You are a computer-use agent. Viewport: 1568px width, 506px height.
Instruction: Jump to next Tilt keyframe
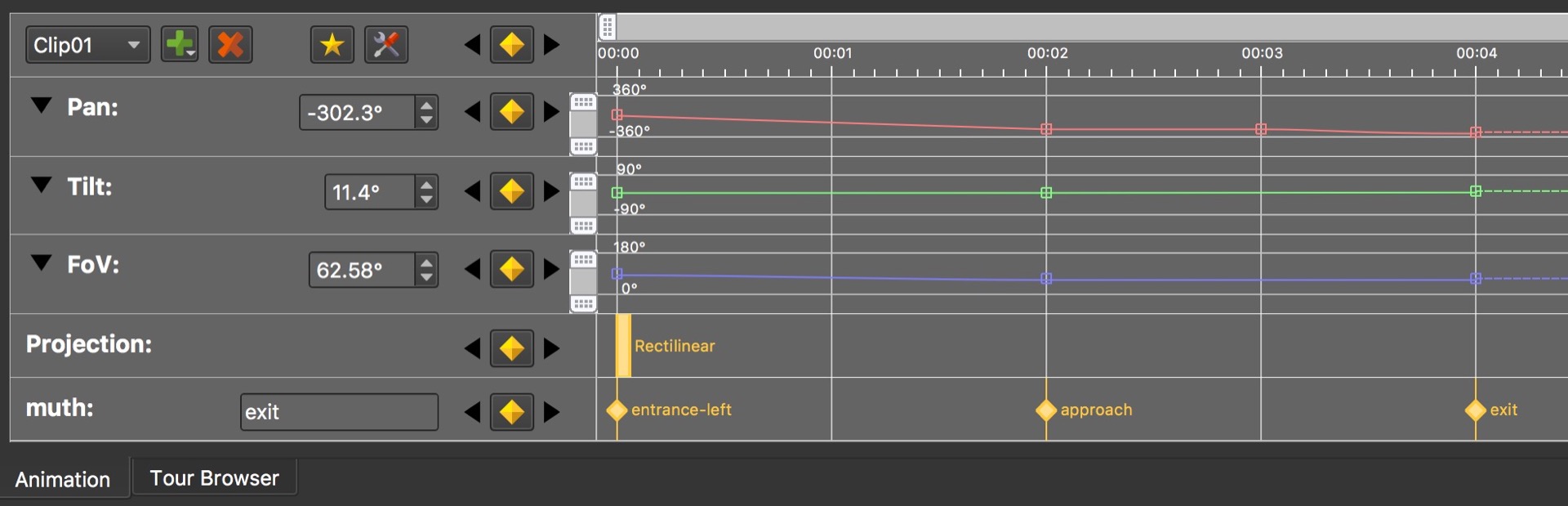[552, 191]
